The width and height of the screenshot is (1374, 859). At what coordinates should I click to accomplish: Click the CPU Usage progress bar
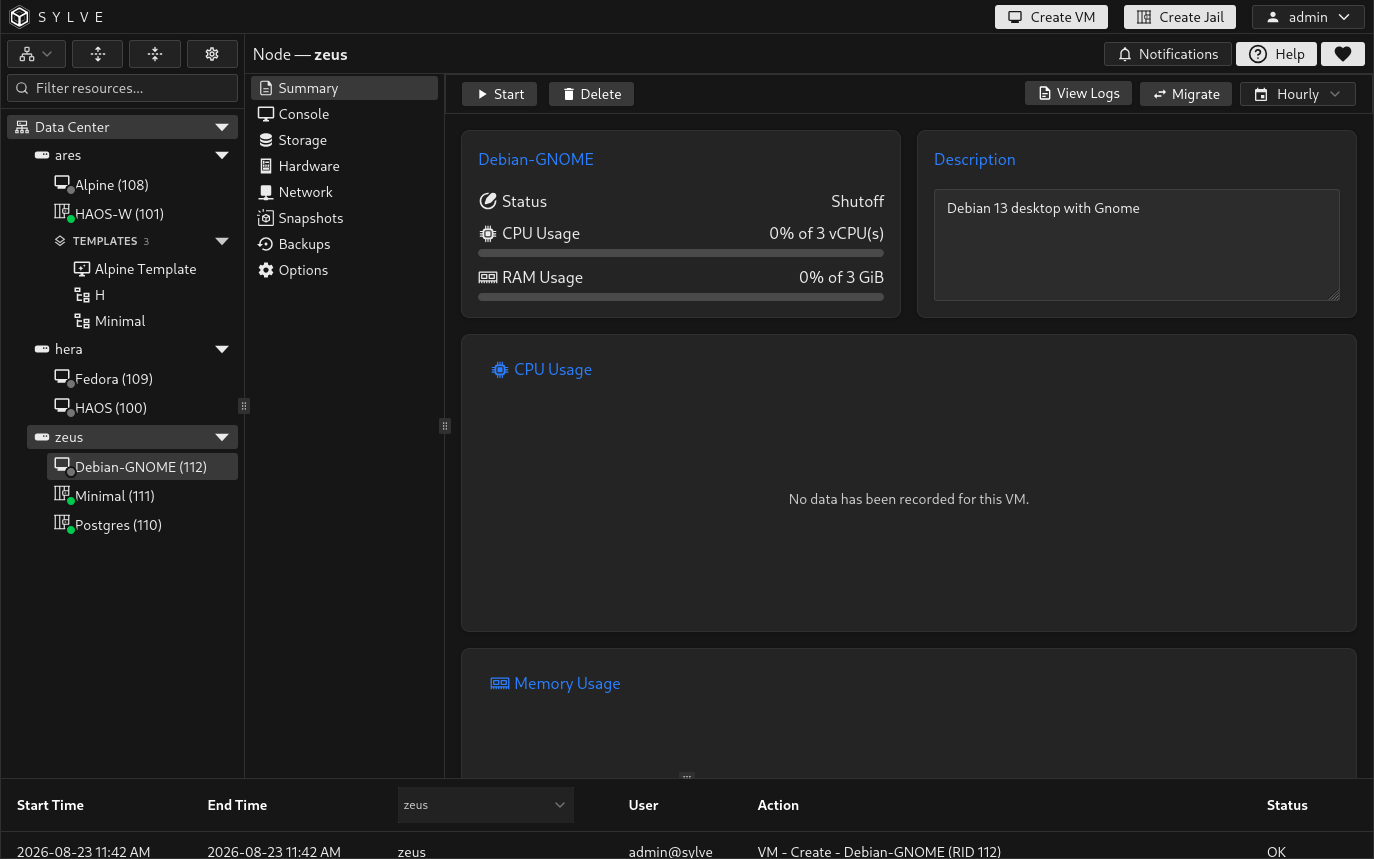681,253
